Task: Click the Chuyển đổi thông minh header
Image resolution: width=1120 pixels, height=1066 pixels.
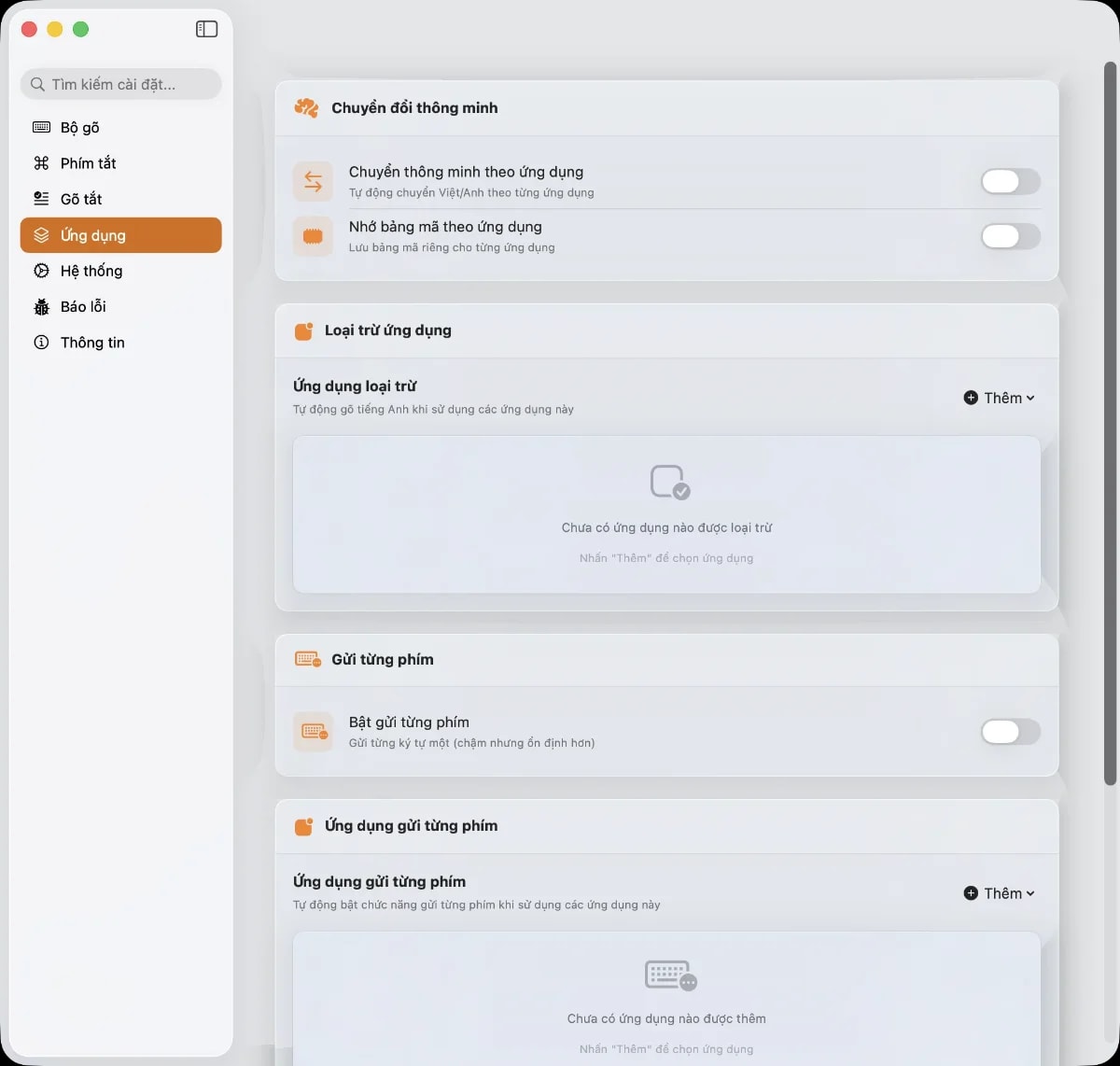Action: coord(414,108)
